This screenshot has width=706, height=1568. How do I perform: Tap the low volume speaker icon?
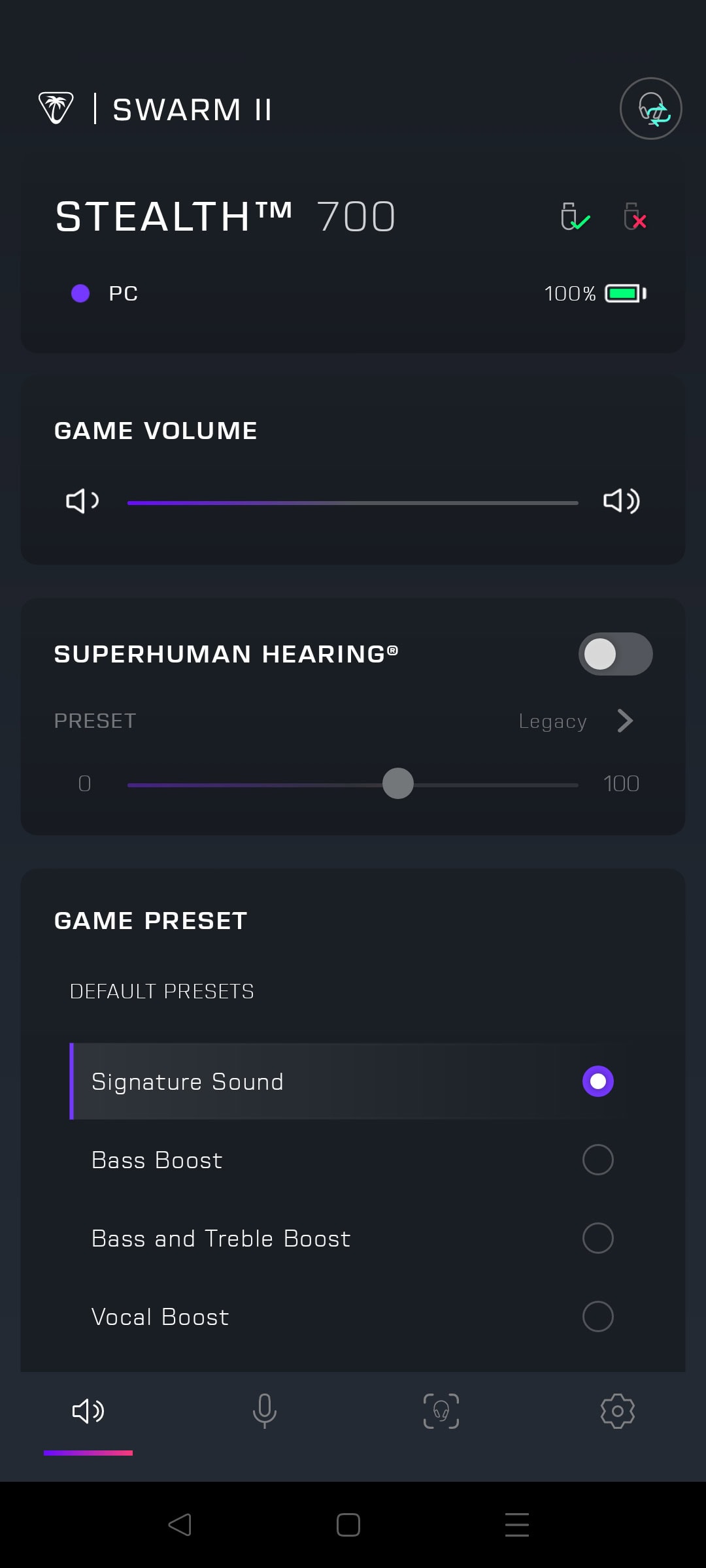82,501
